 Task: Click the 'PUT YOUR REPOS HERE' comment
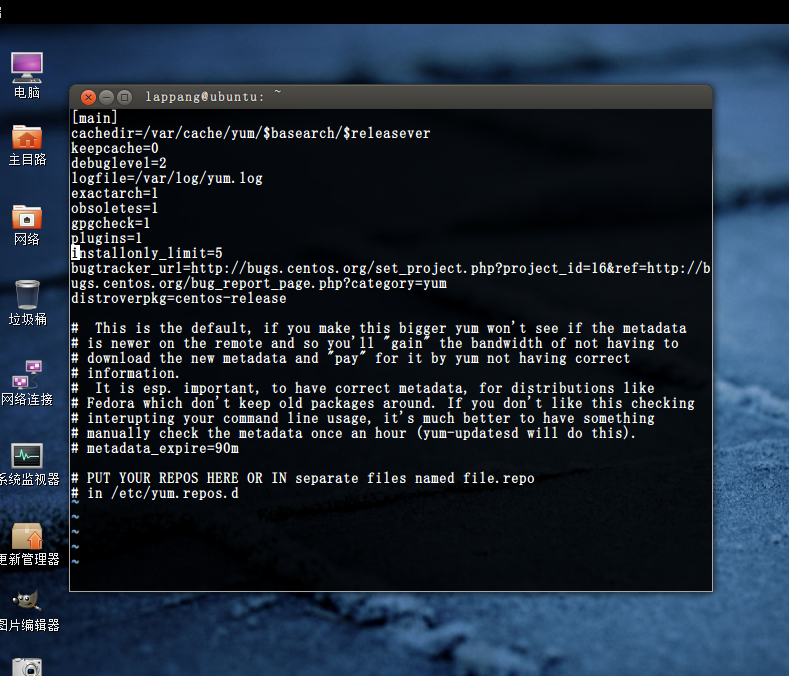point(303,478)
